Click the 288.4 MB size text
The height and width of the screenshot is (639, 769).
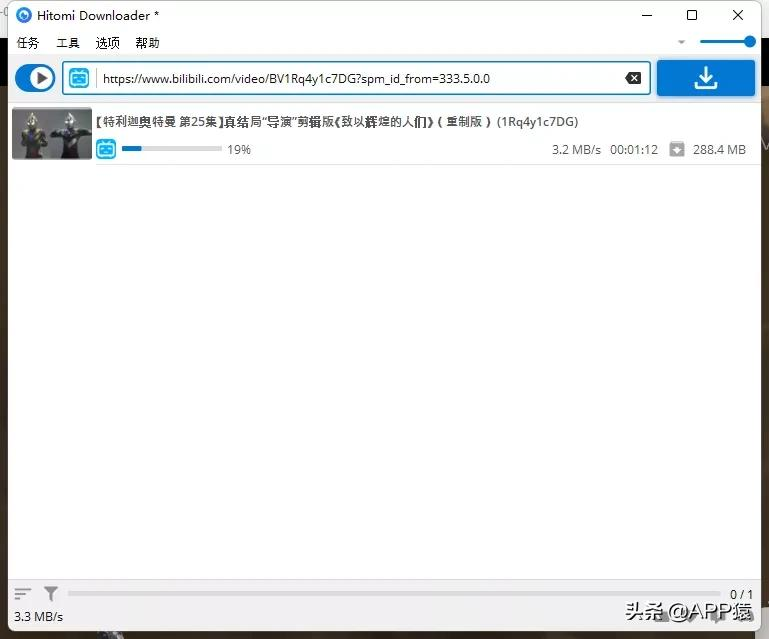tap(719, 150)
